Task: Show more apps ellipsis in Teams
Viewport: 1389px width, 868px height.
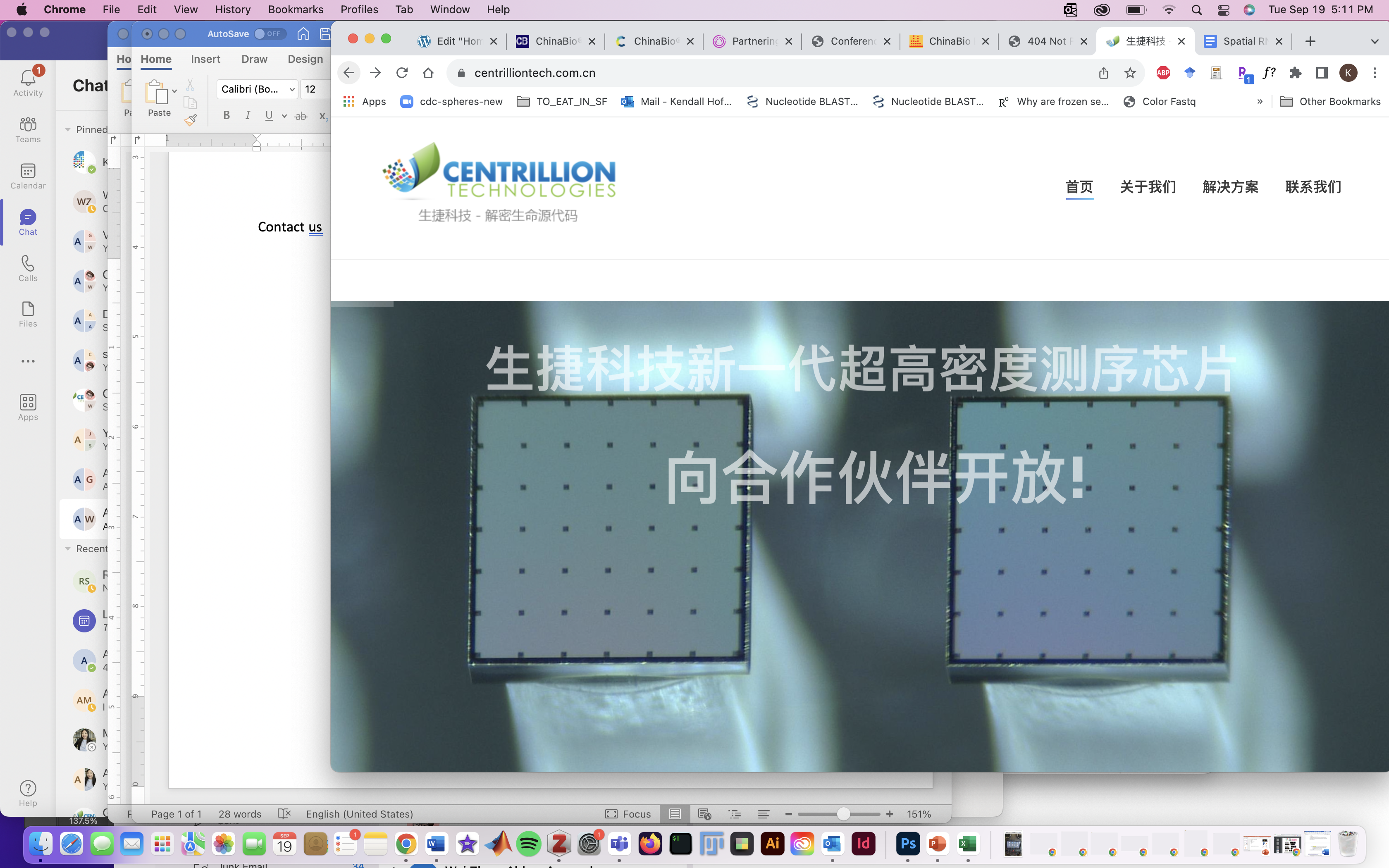Action: click(28, 361)
